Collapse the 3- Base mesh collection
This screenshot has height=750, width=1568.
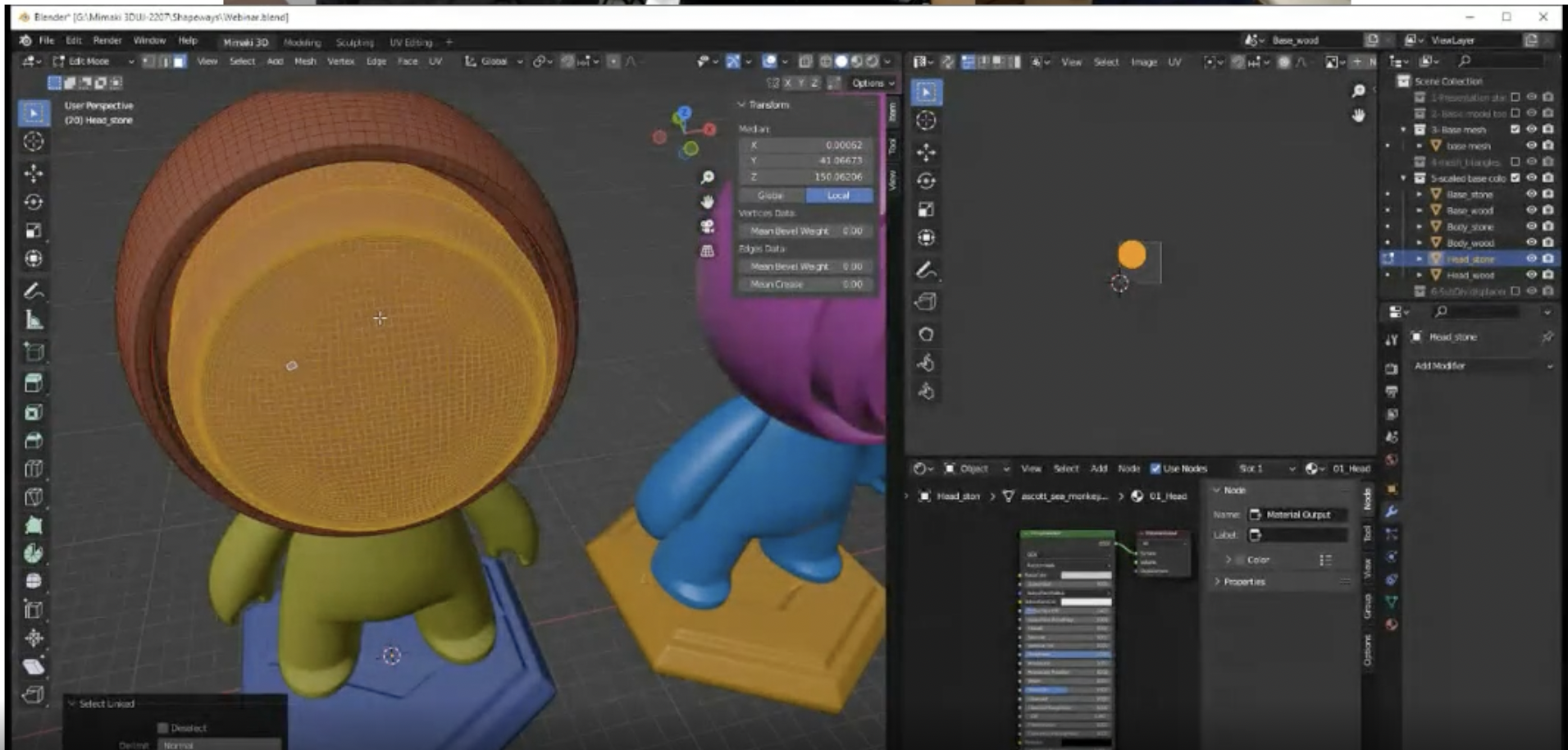[x=1404, y=130]
